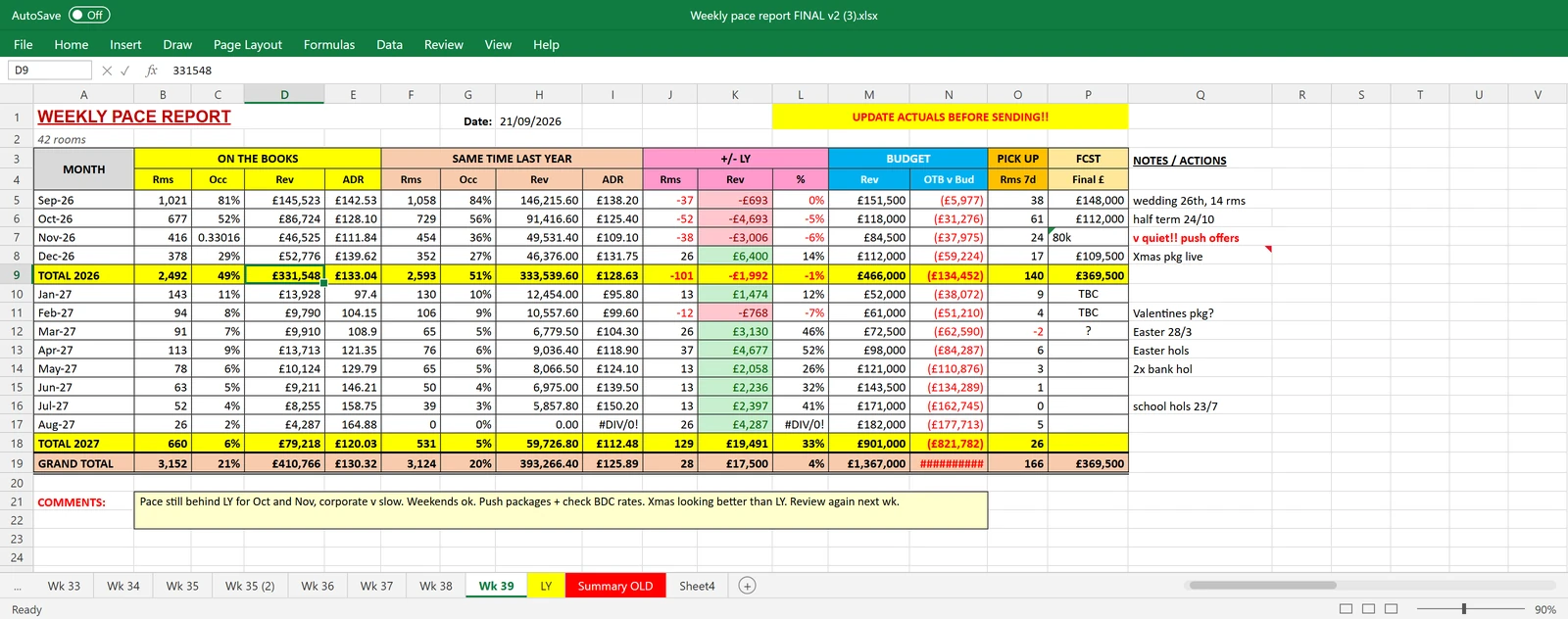Open the Formulas tab

329,44
